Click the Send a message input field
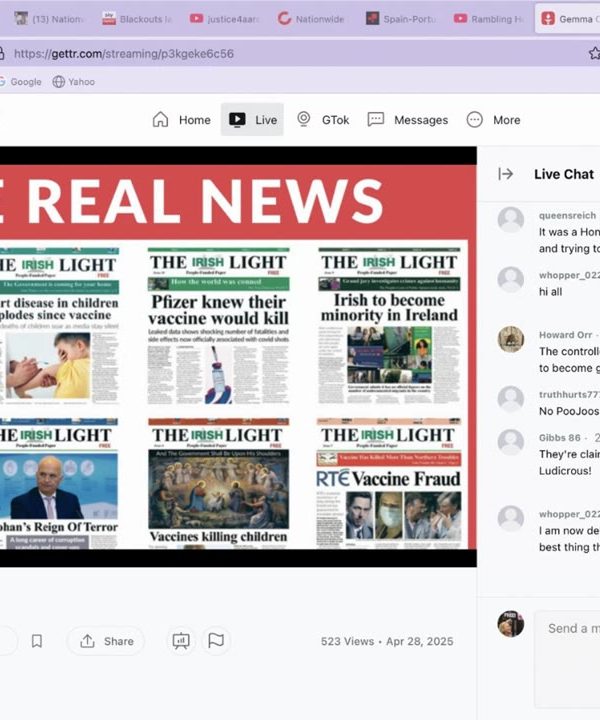 [567, 658]
